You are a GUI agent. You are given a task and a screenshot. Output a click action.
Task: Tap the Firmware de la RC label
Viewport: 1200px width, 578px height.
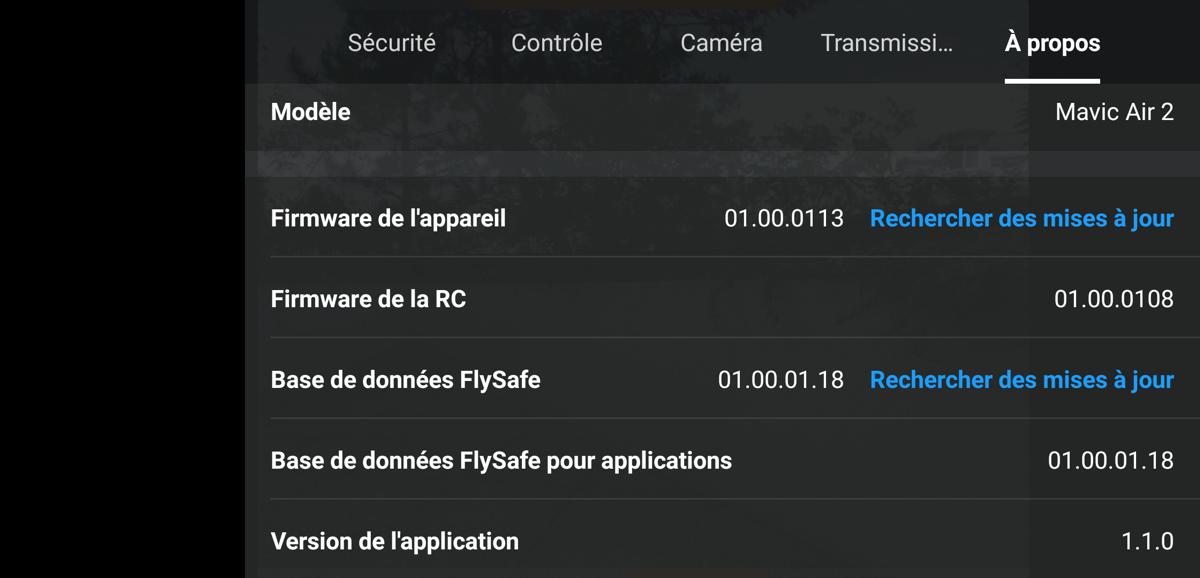tap(368, 299)
